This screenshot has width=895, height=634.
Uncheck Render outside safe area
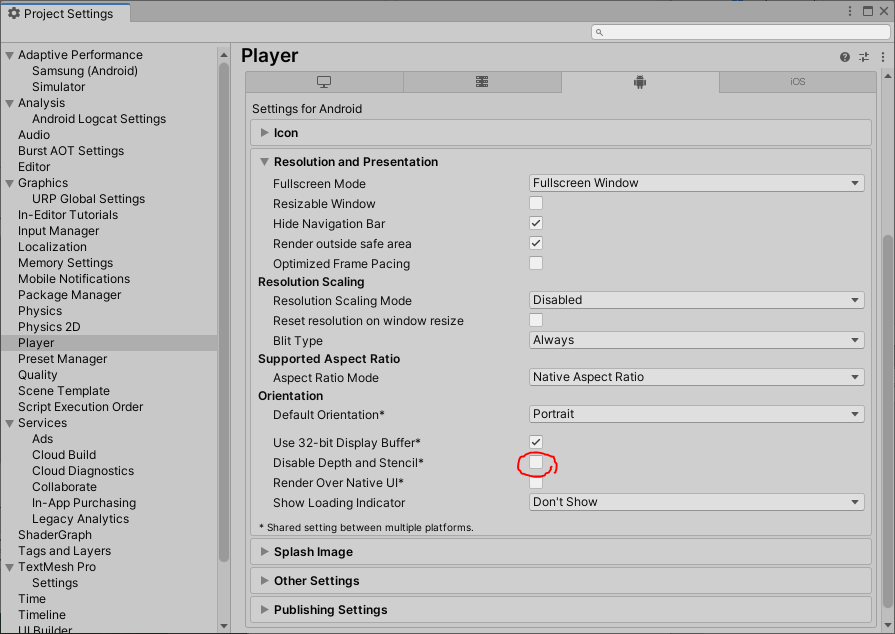tap(536, 243)
